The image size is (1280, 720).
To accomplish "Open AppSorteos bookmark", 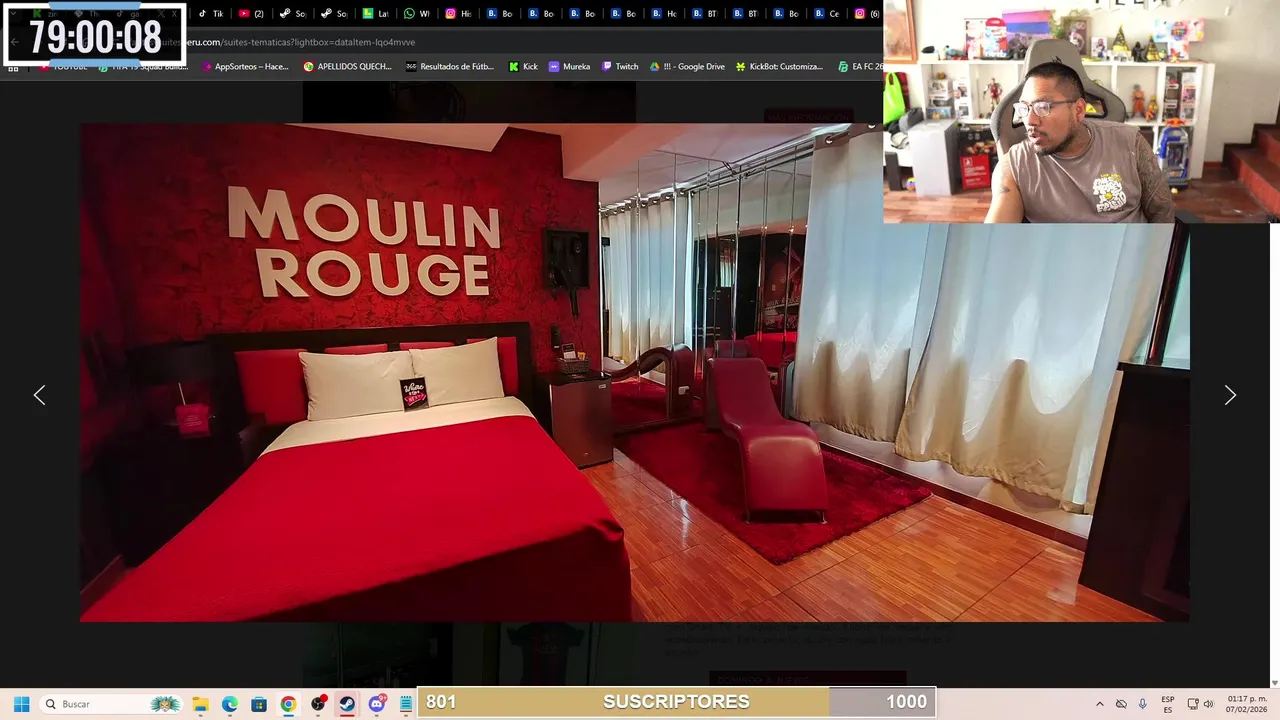I will [x=245, y=66].
